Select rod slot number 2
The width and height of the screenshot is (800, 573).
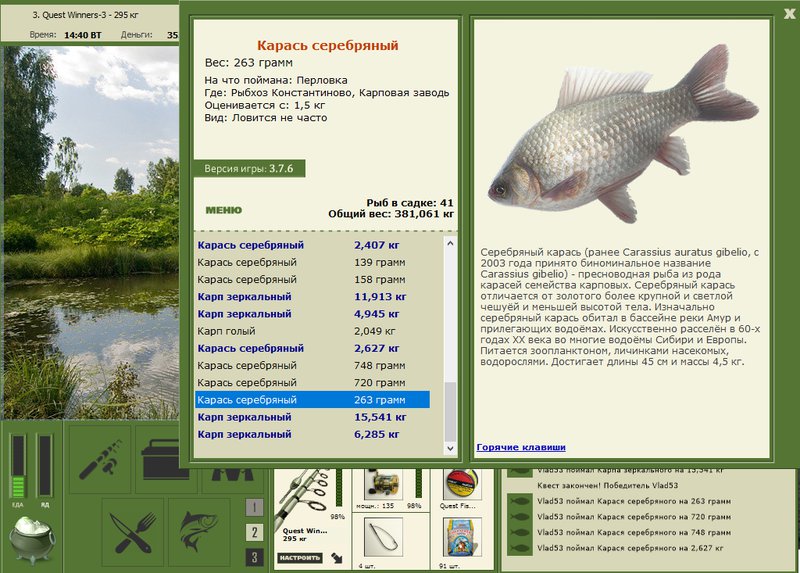coord(255,532)
